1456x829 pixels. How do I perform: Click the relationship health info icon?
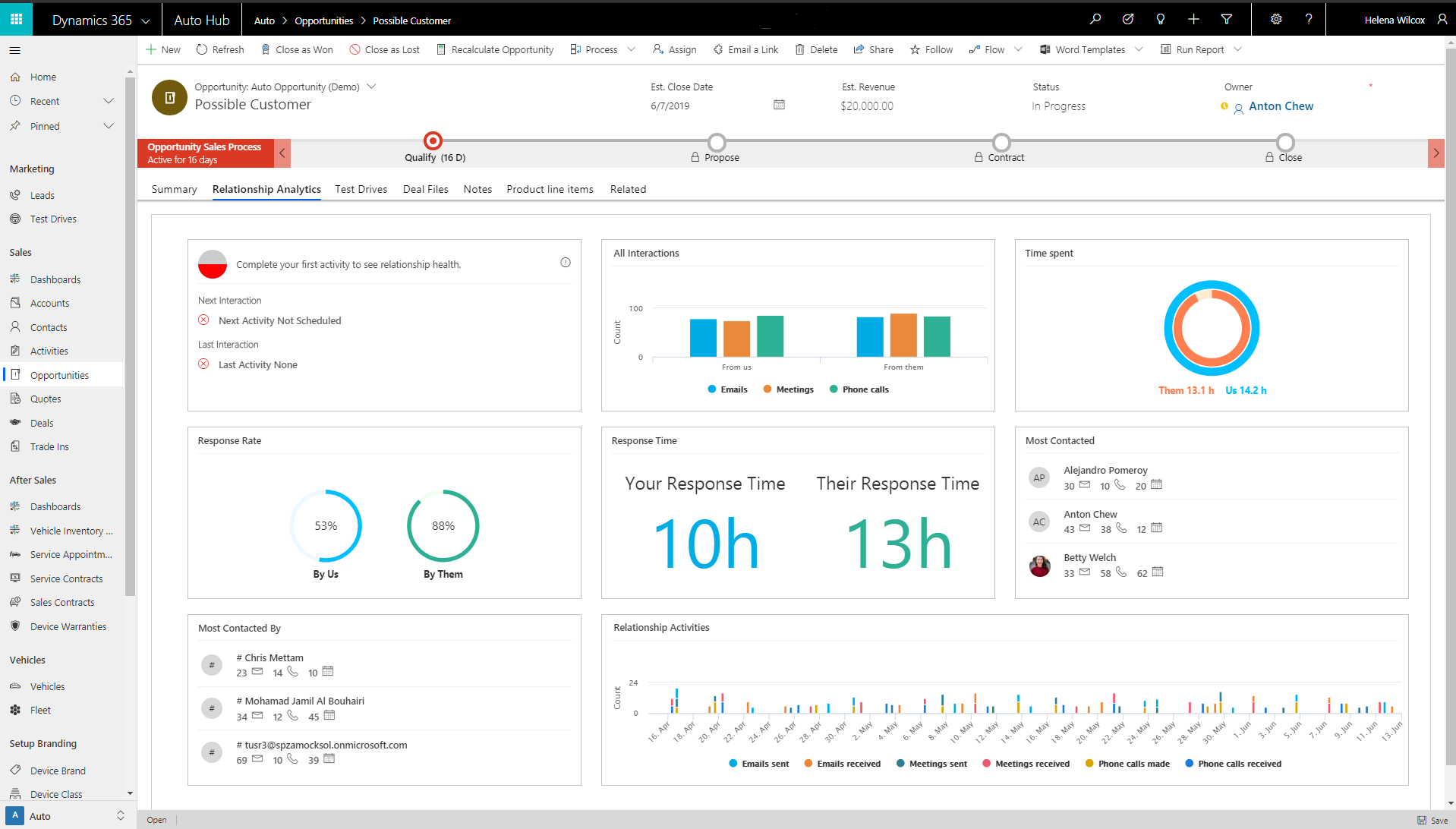click(x=566, y=263)
